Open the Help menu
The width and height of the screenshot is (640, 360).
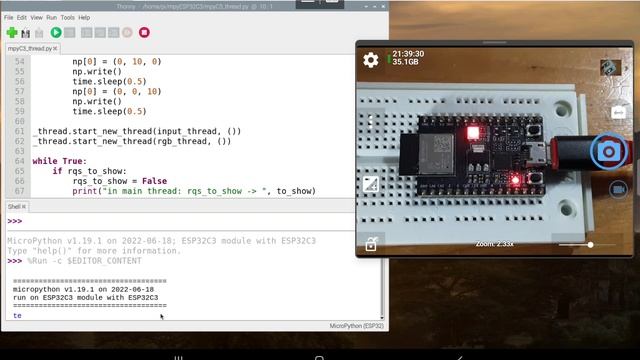84,18
